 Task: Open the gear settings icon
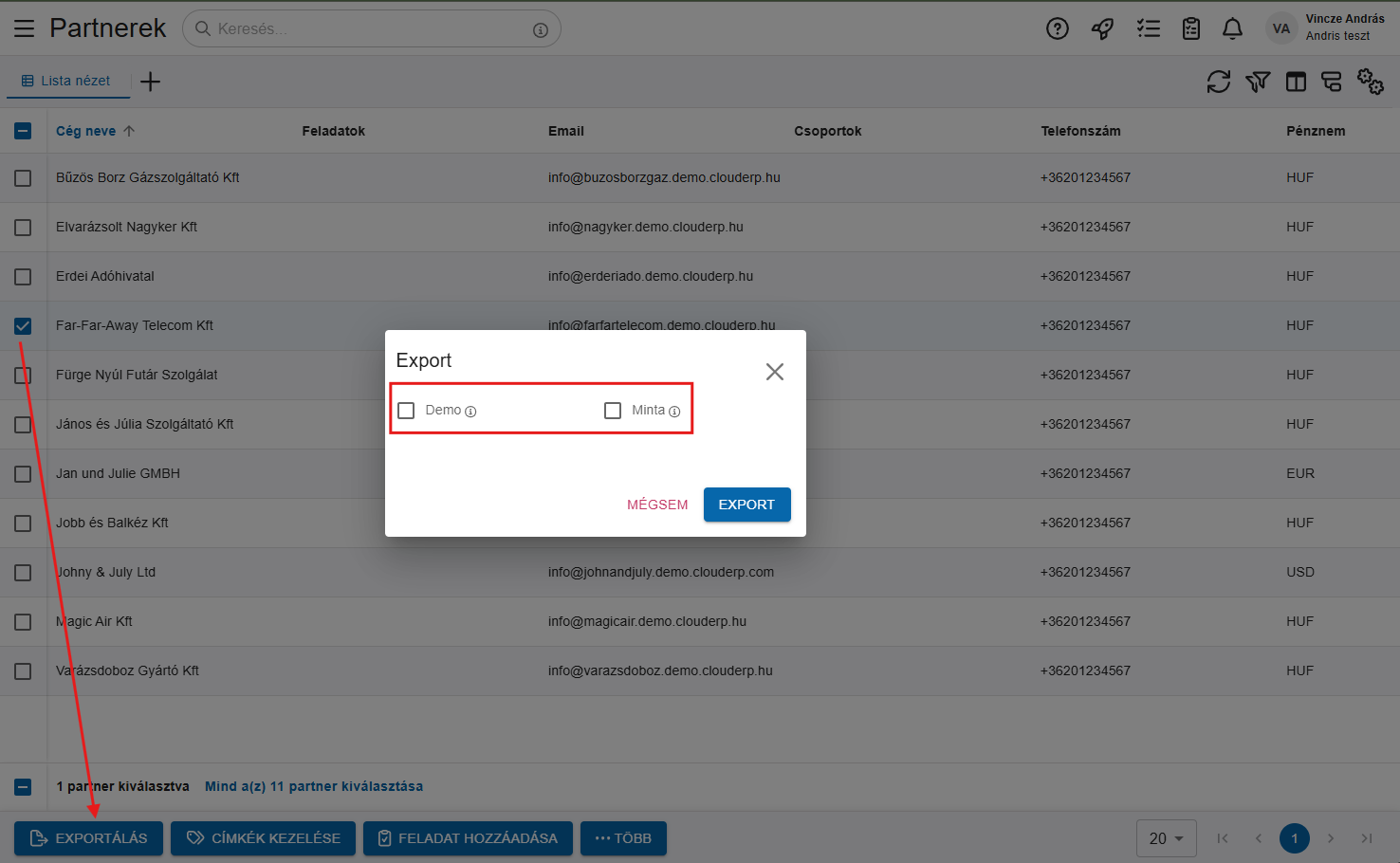tap(1370, 82)
